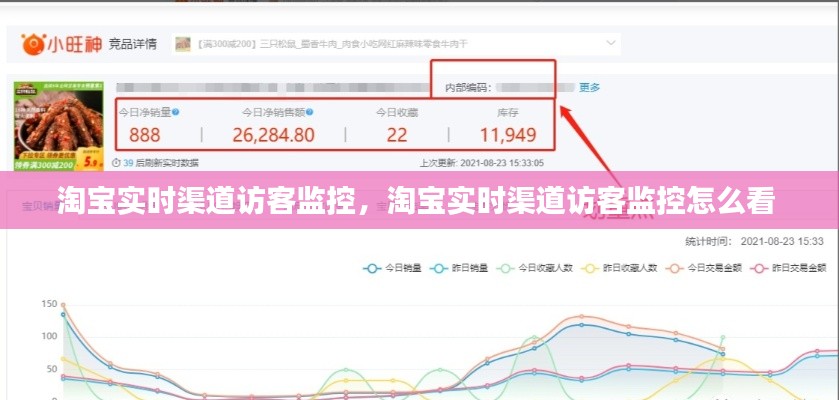Click the refresh timer clock icon
The width and height of the screenshot is (839, 400).
[x=115, y=162]
